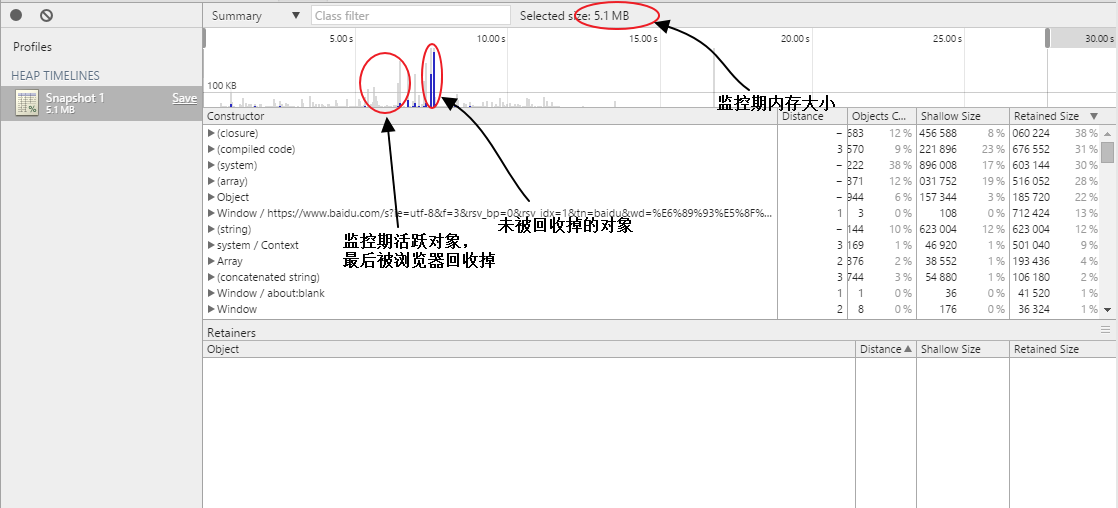Viewport: 1118px width, 508px height.
Task: Sort by Shallow Size in constructor table
Action: 963,116
